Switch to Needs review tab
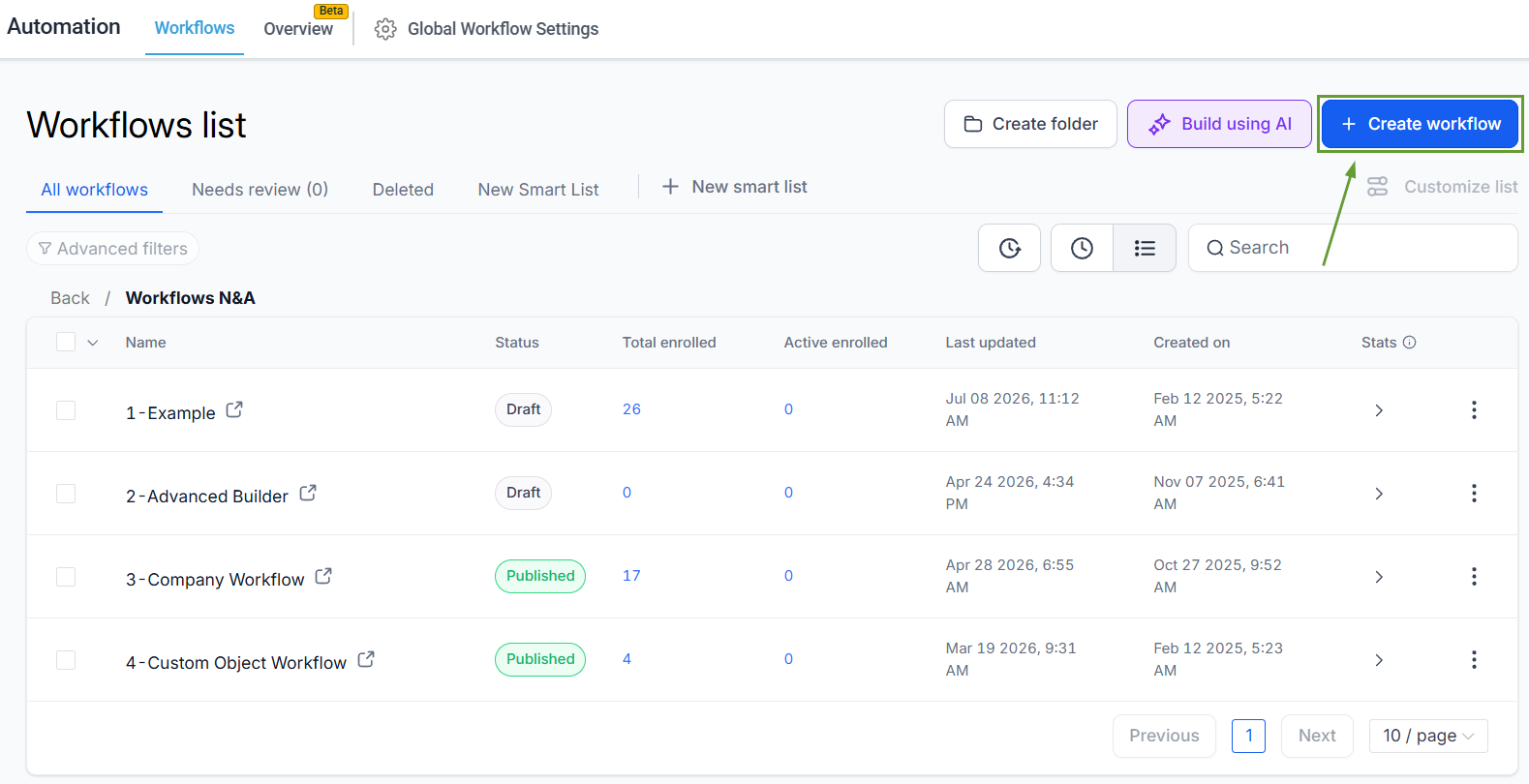 pyautogui.click(x=260, y=190)
